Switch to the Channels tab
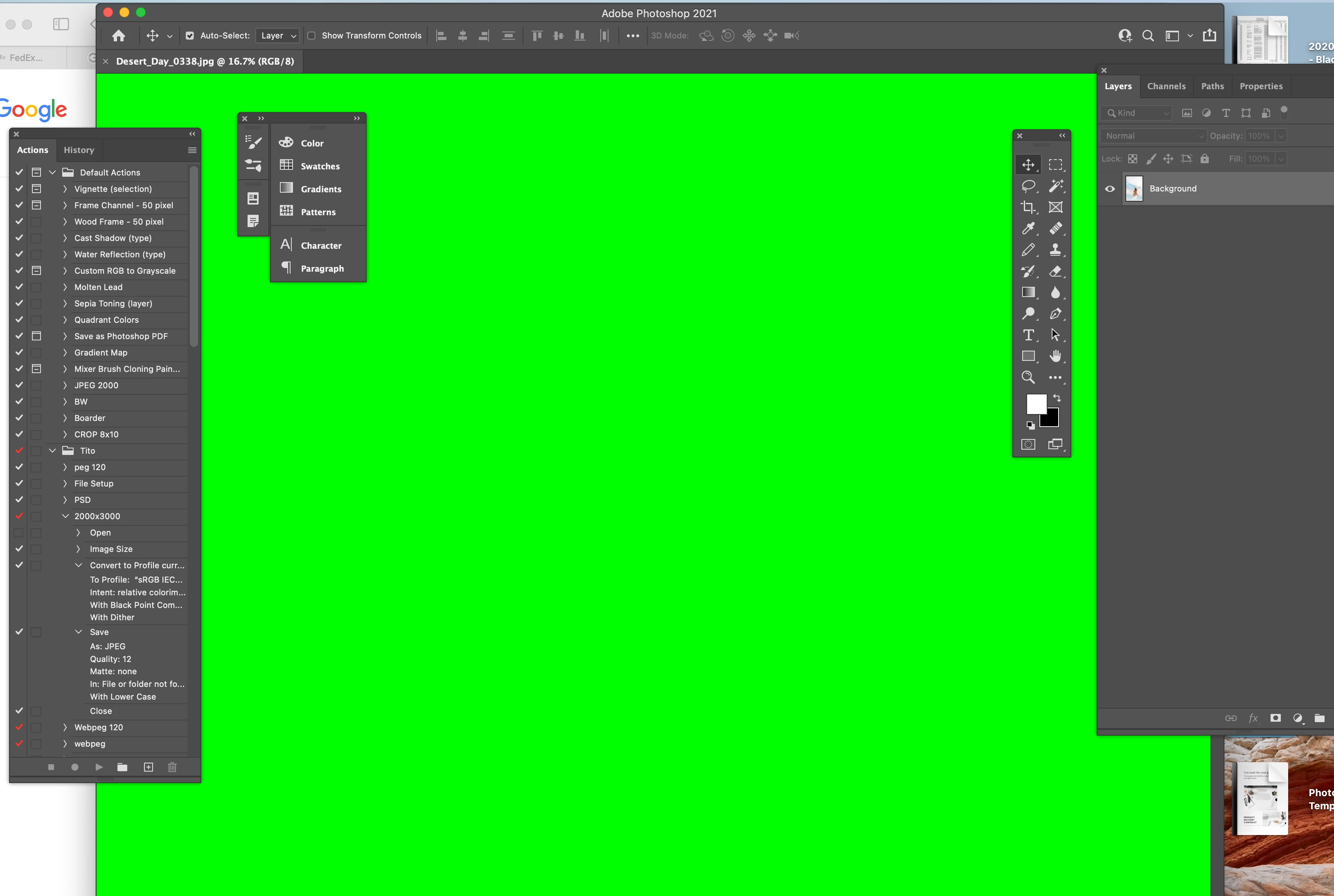Screen dimensions: 1334x896 pyautogui.click(x=1166, y=86)
